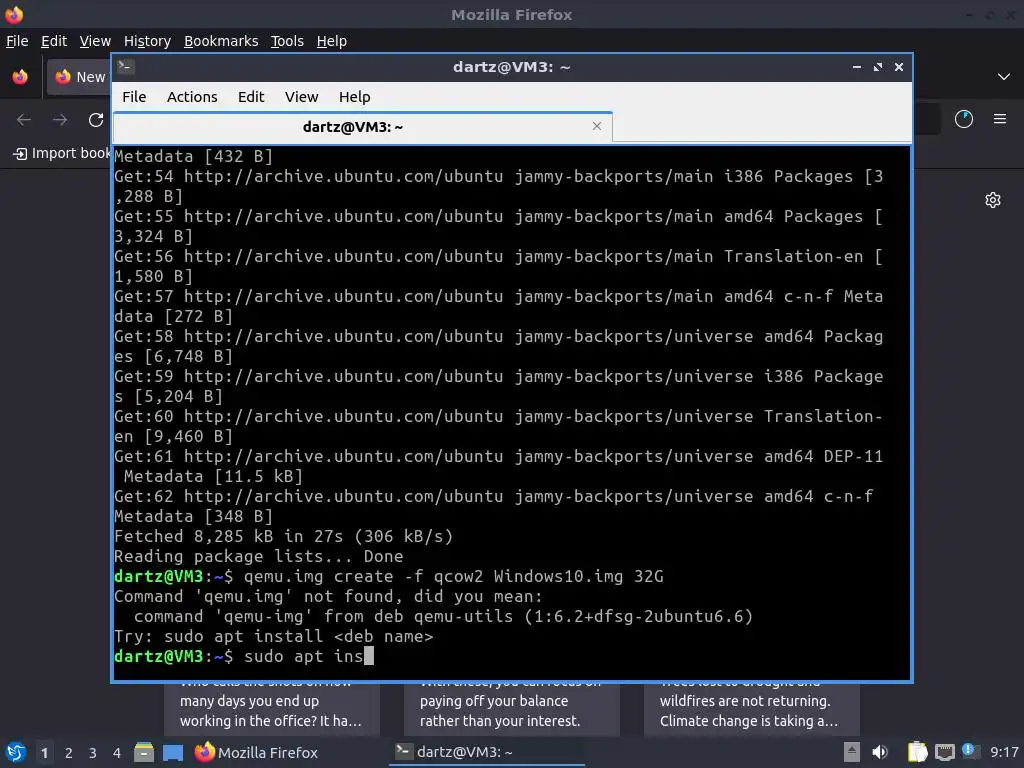Image resolution: width=1024 pixels, height=768 pixels.
Task: Open new tab personalize gear icon
Action: (993, 200)
